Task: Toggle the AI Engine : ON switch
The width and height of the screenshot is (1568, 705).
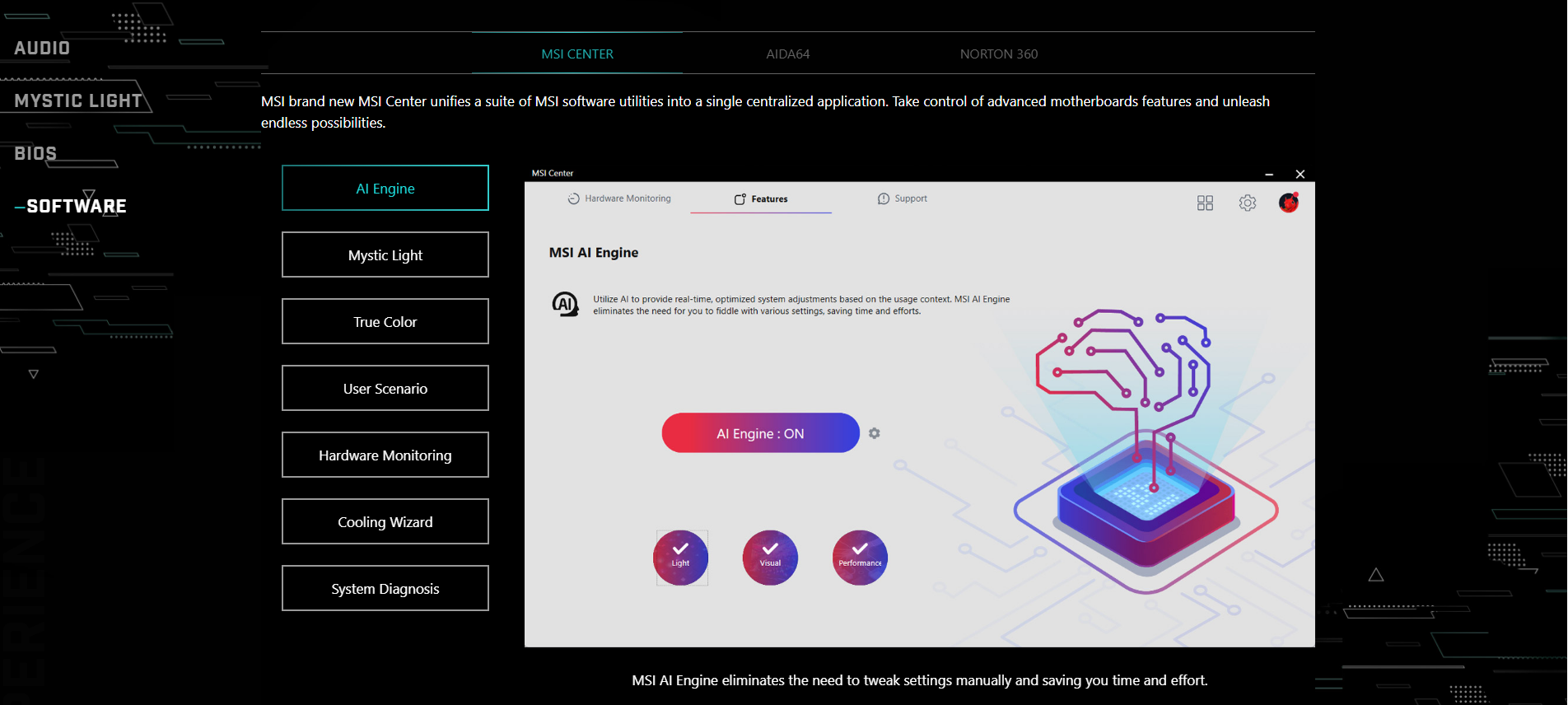Action: [x=760, y=433]
